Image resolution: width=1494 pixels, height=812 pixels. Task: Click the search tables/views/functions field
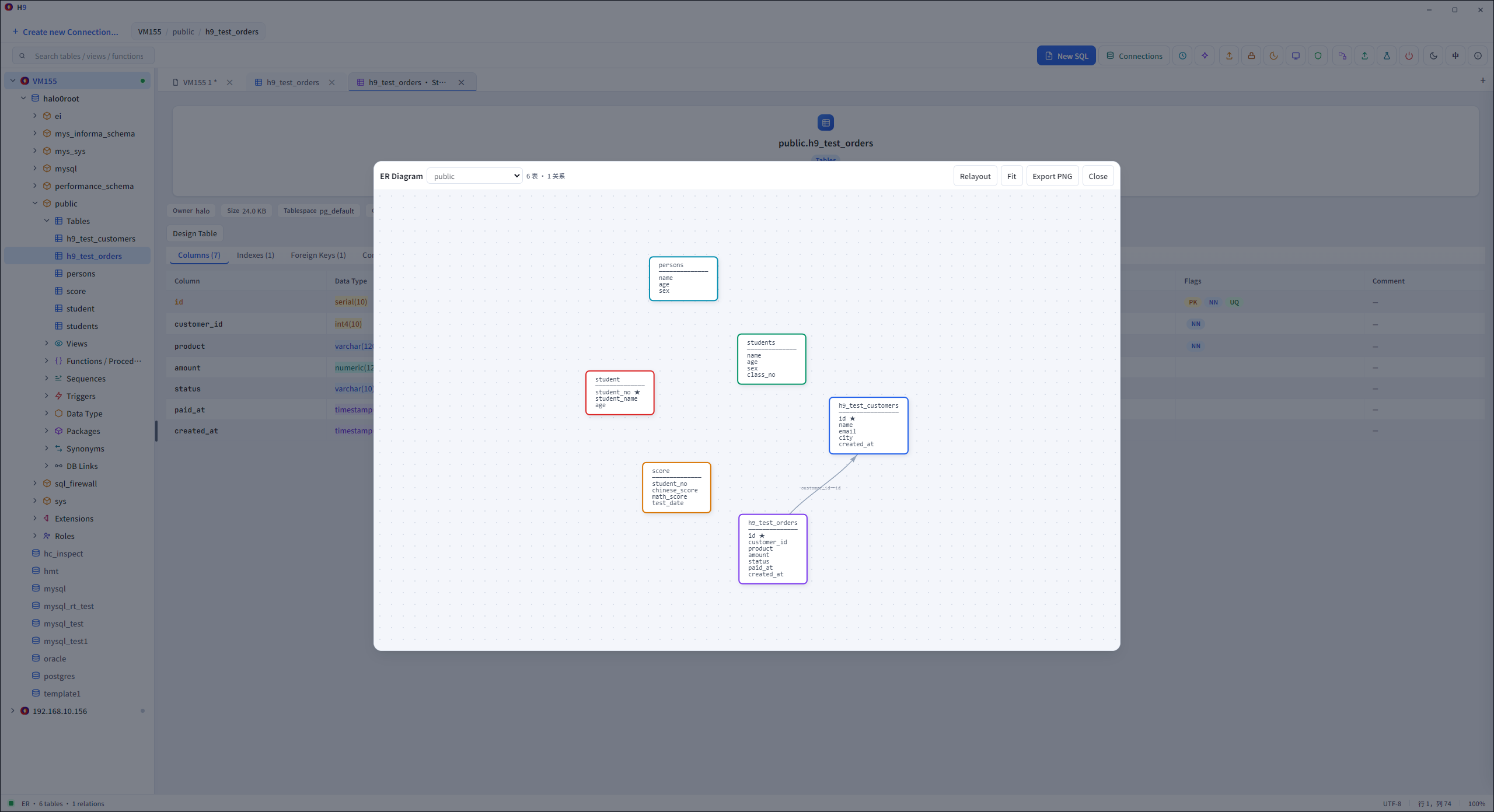tap(83, 56)
